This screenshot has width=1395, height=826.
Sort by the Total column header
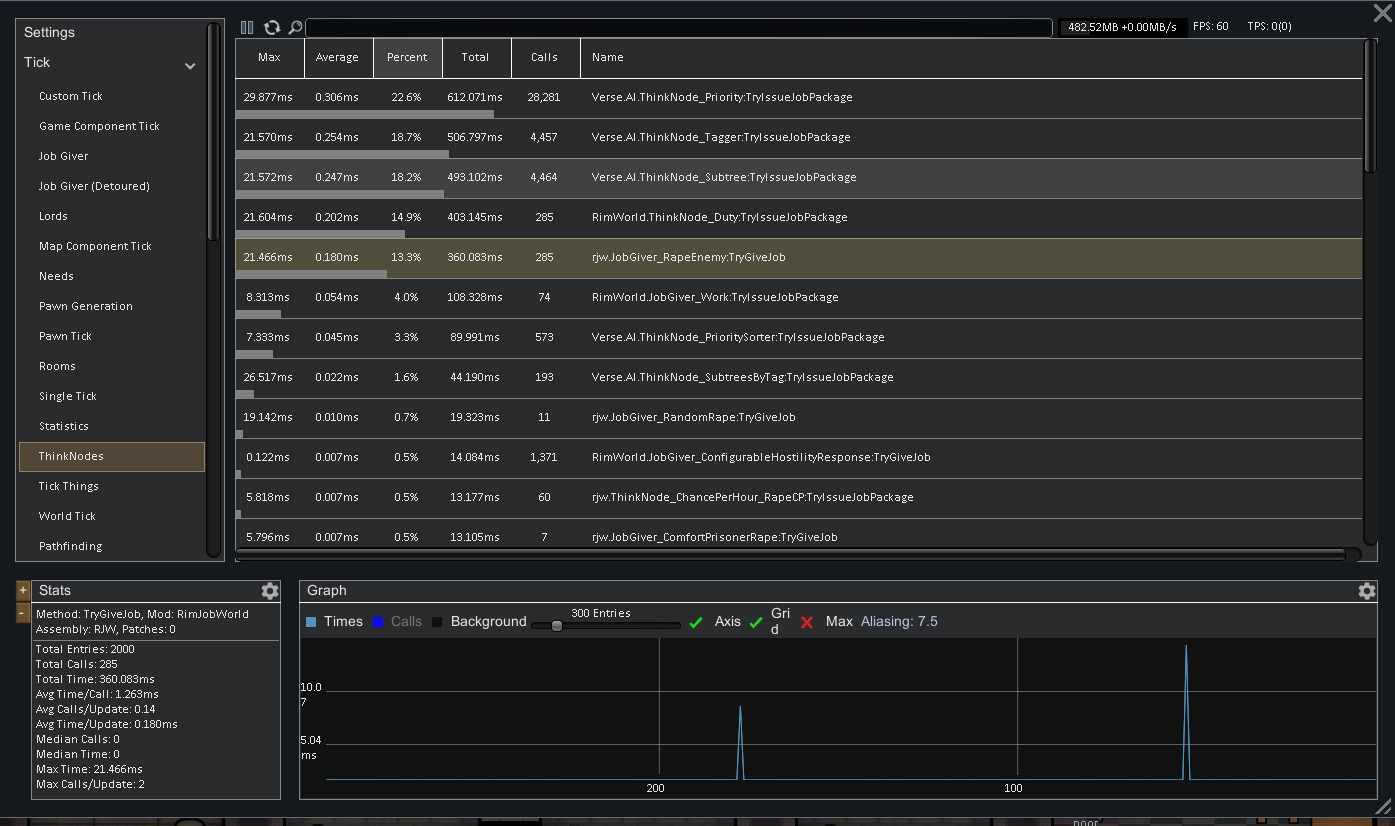click(x=476, y=58)
